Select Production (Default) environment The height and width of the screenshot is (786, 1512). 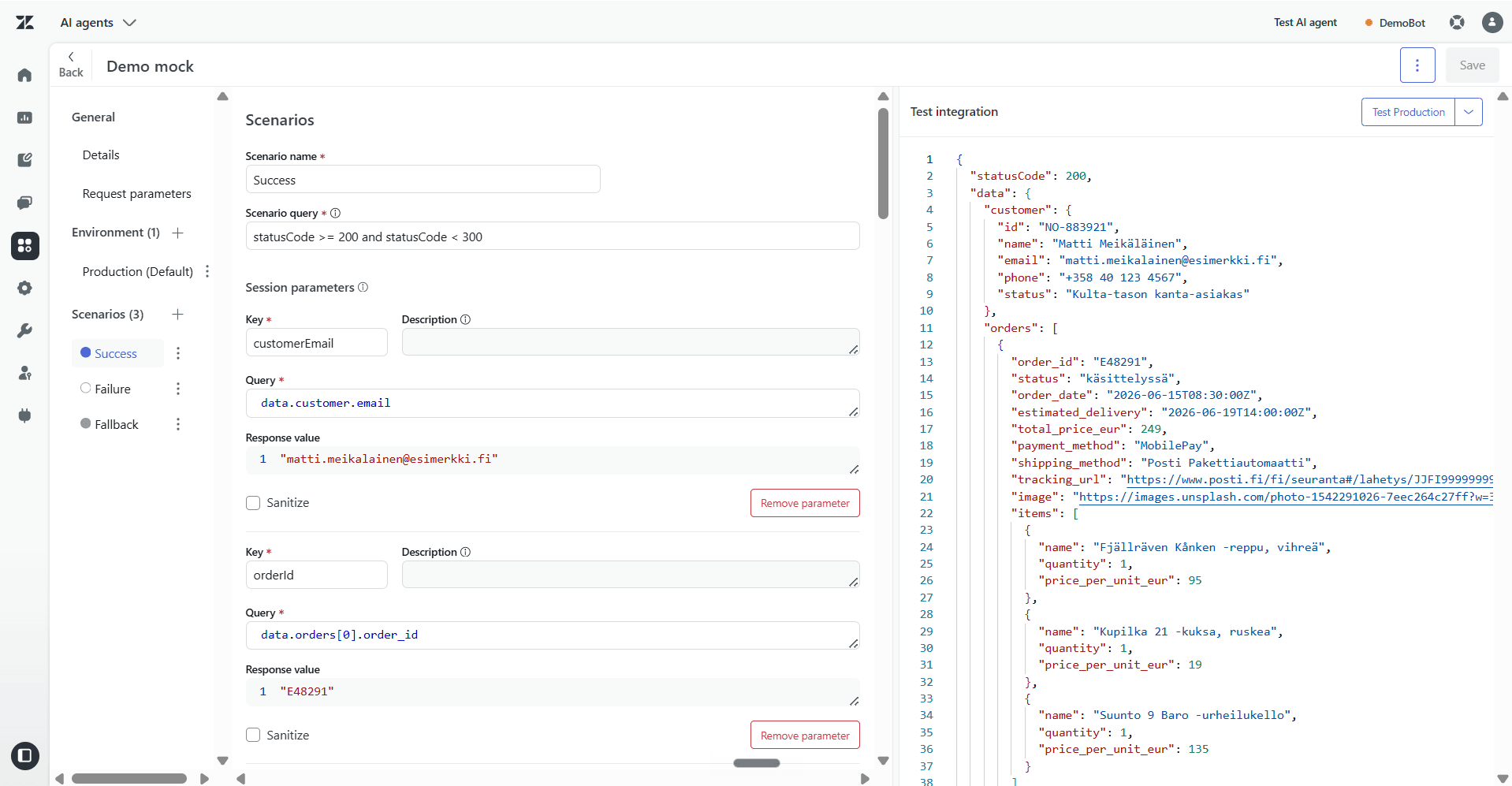click(138, 271)
